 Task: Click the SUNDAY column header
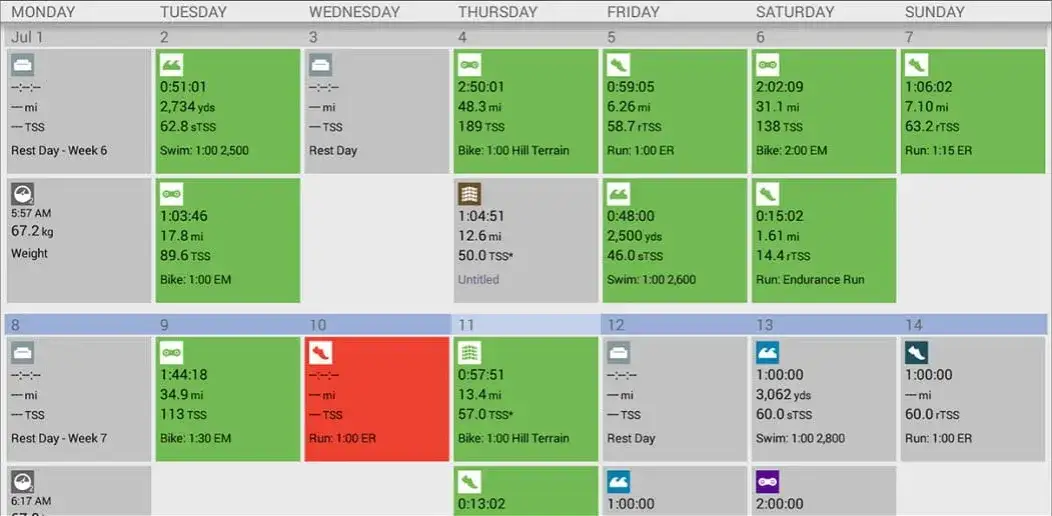point(934,12)
